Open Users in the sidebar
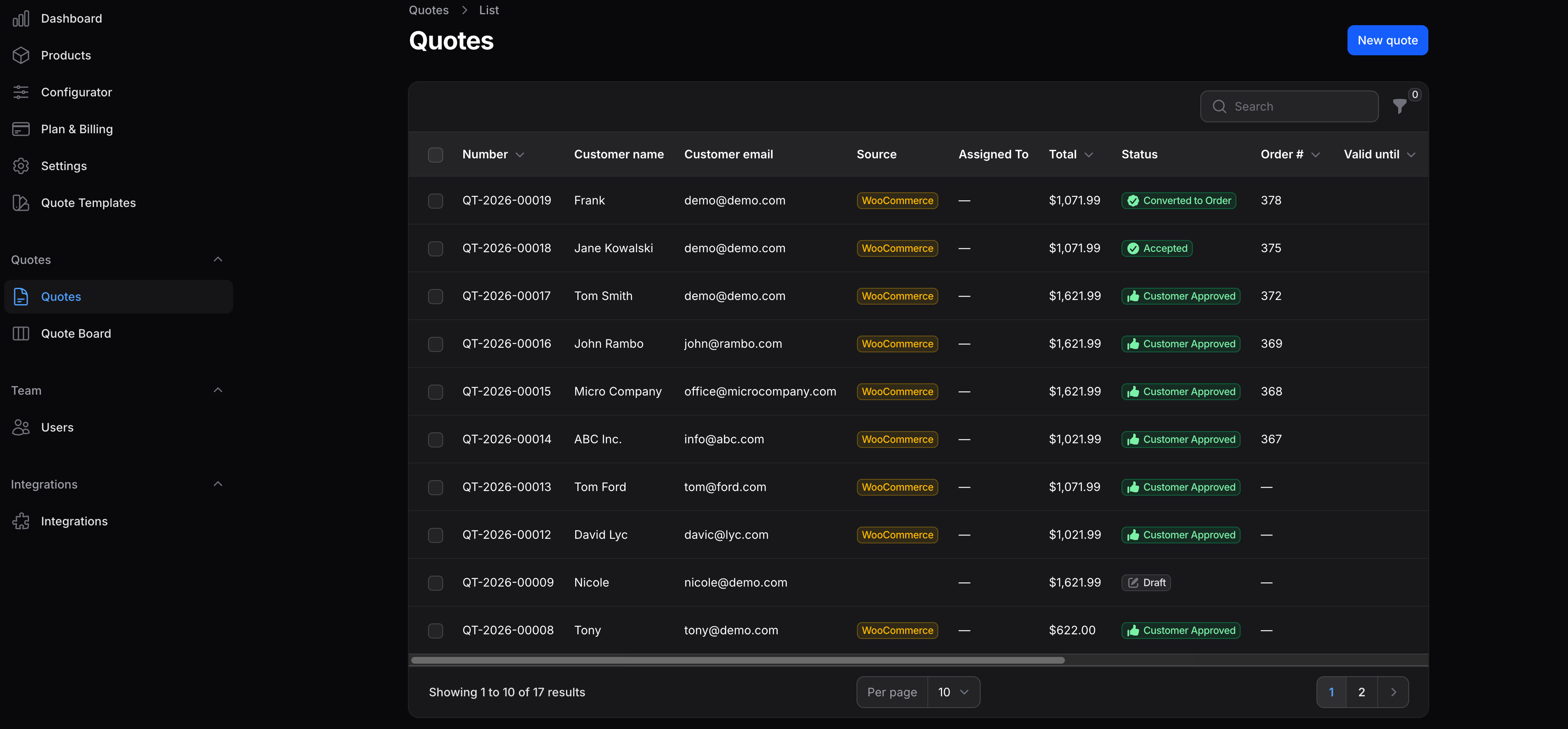Image resolution: width=1568 pixels, height=729 pixels. pos(118,428)
